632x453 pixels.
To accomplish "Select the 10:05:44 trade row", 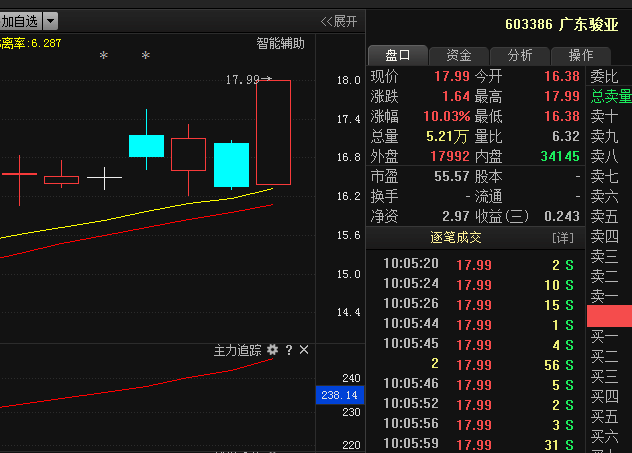I will coord(476,325).
